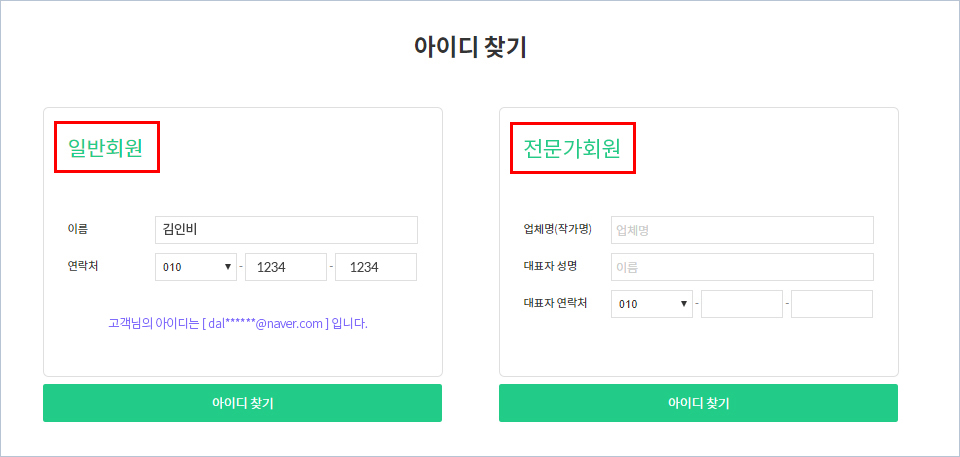Click the 아이디 찾기 button under 일반회원
The height and width of the screenshot is (457, 960).
pyautogui.click(x=242, y=403)
